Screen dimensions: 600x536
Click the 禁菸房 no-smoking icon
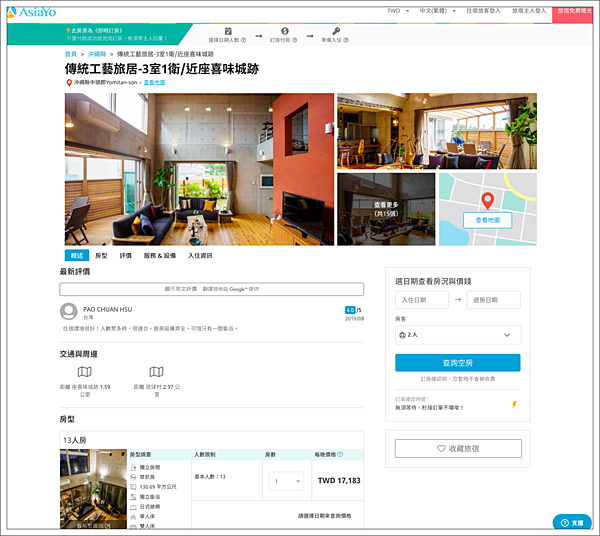(133, 477)
